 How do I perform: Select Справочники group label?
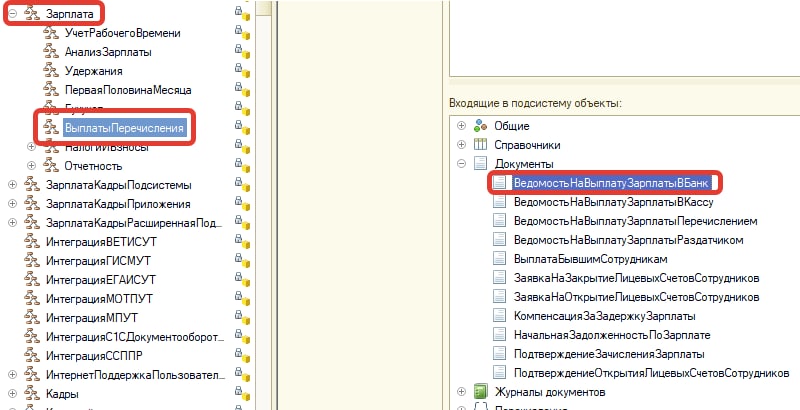click(528, 145)
